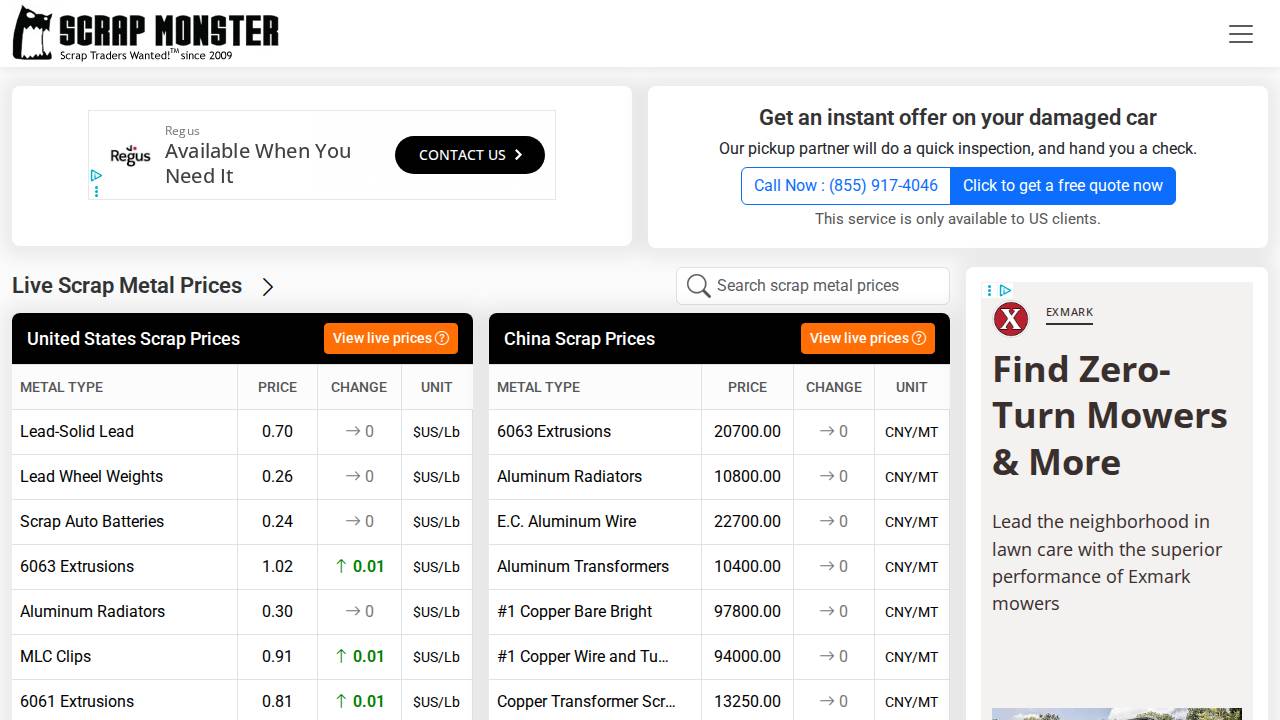Click Call Now phone number button
The height and width of the screenshot is (720, 1280).
tap(845, 186)
